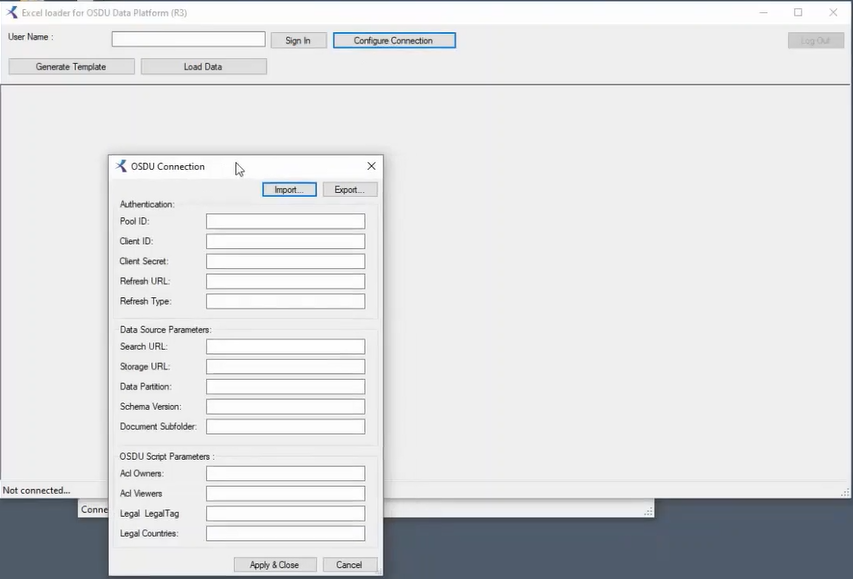Screen dimensions: 853x579
Task: Click the Search URL field
Action: 286,347
